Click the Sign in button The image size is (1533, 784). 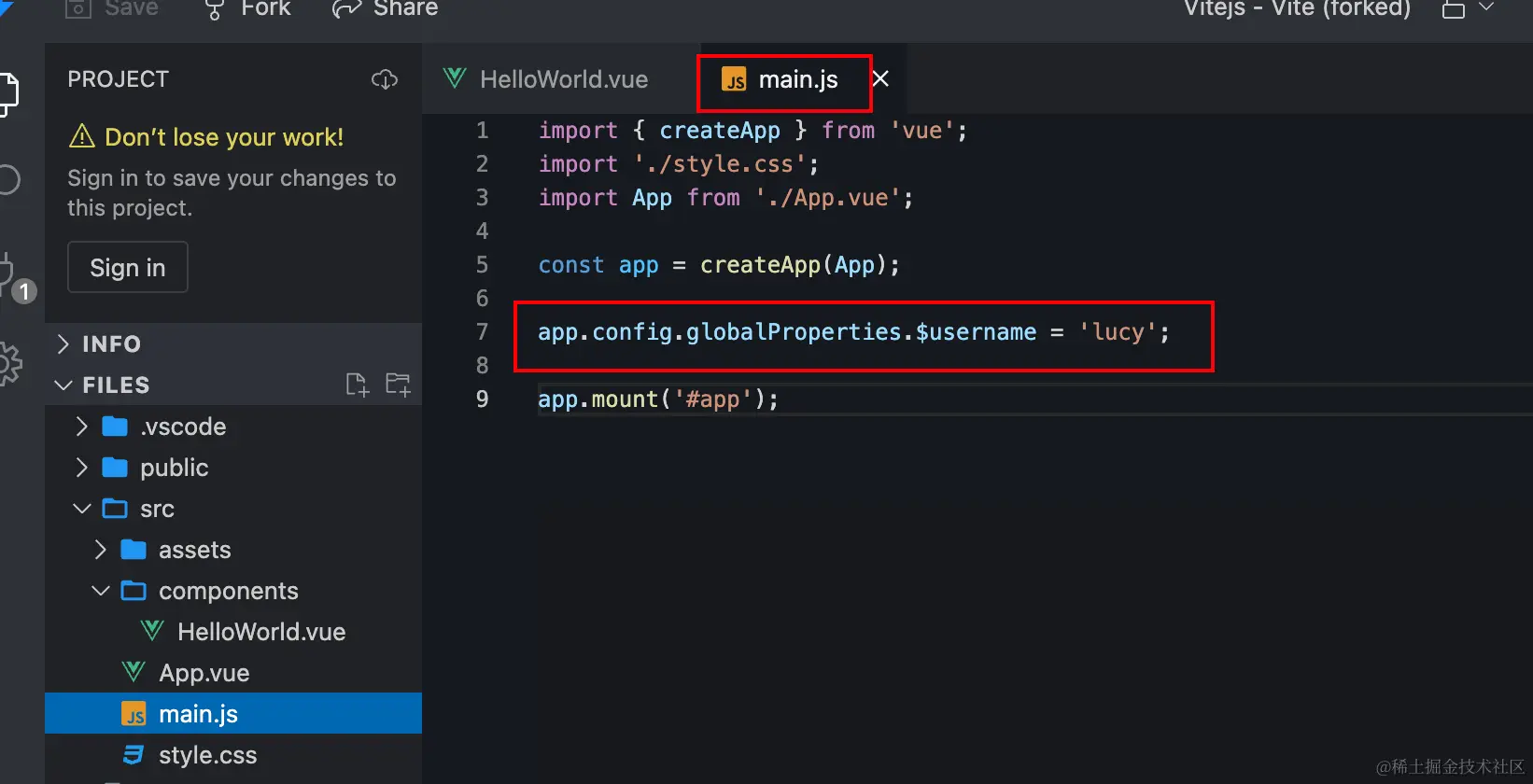[x=128, y=268]
